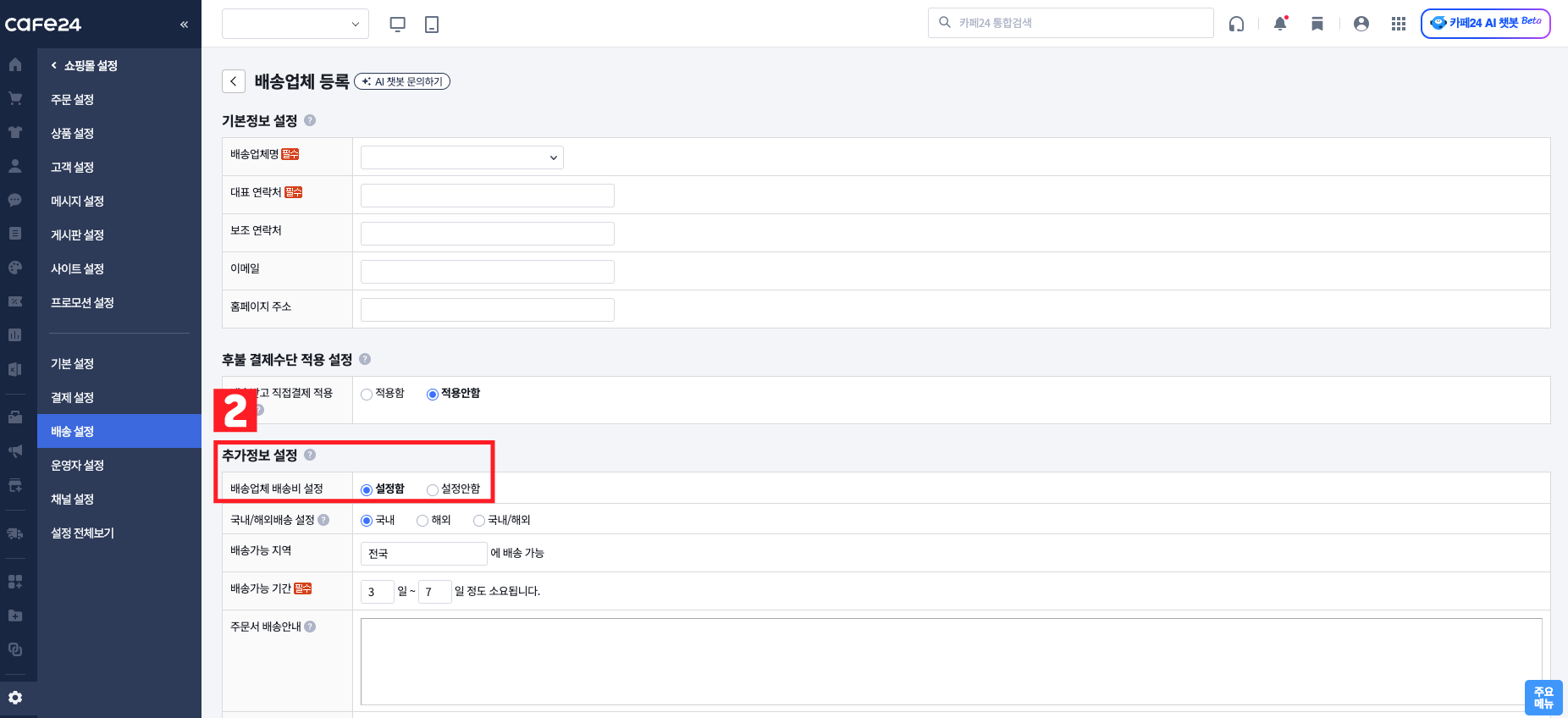Screen dimensions: 1568x718
Task: Click the settings gear in sidebar
Action: [16, 698]
